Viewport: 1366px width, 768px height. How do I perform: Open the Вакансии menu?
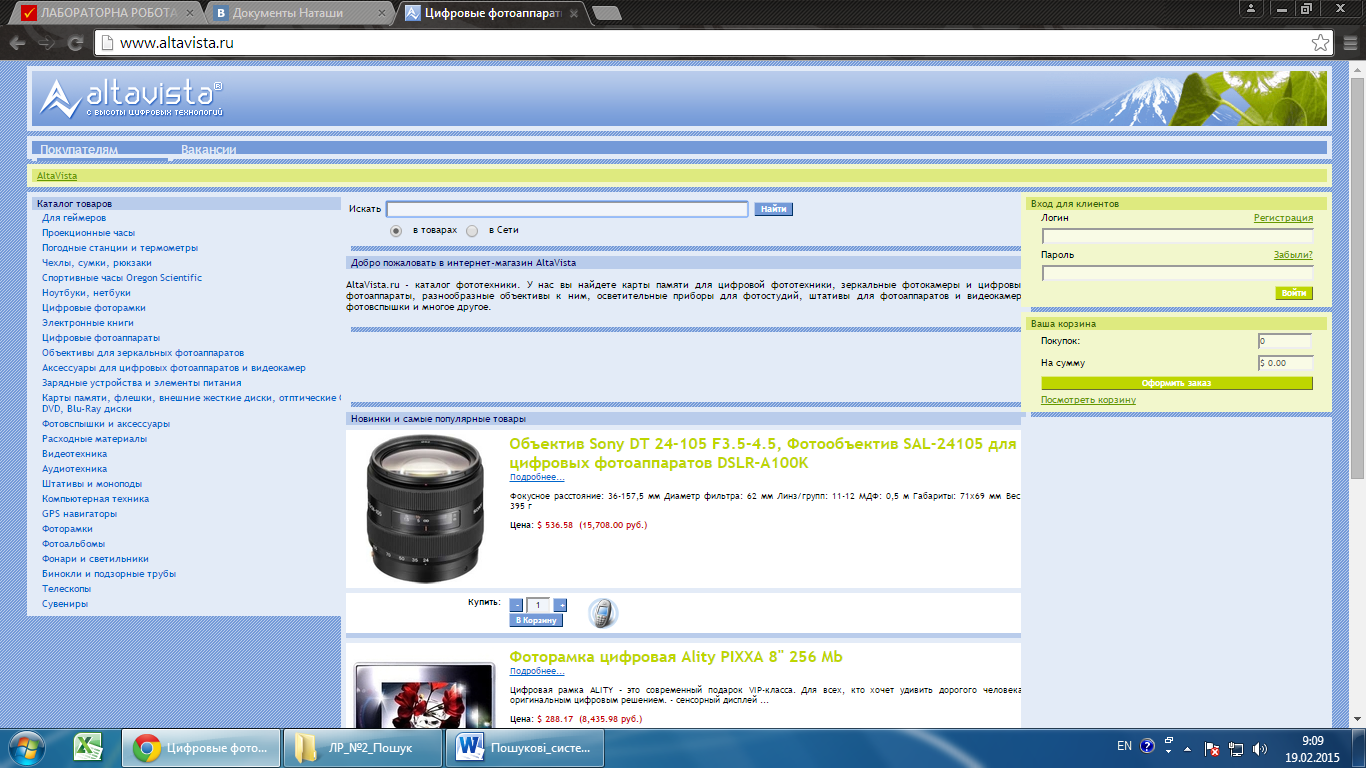click(208, 150)
